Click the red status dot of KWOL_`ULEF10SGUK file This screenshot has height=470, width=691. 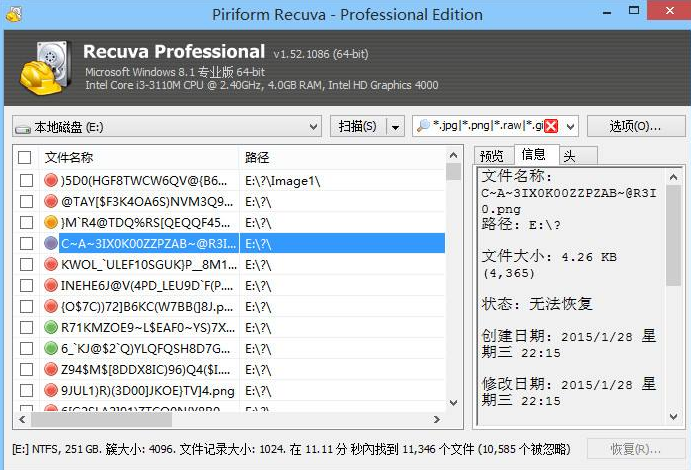coord(51,264)
